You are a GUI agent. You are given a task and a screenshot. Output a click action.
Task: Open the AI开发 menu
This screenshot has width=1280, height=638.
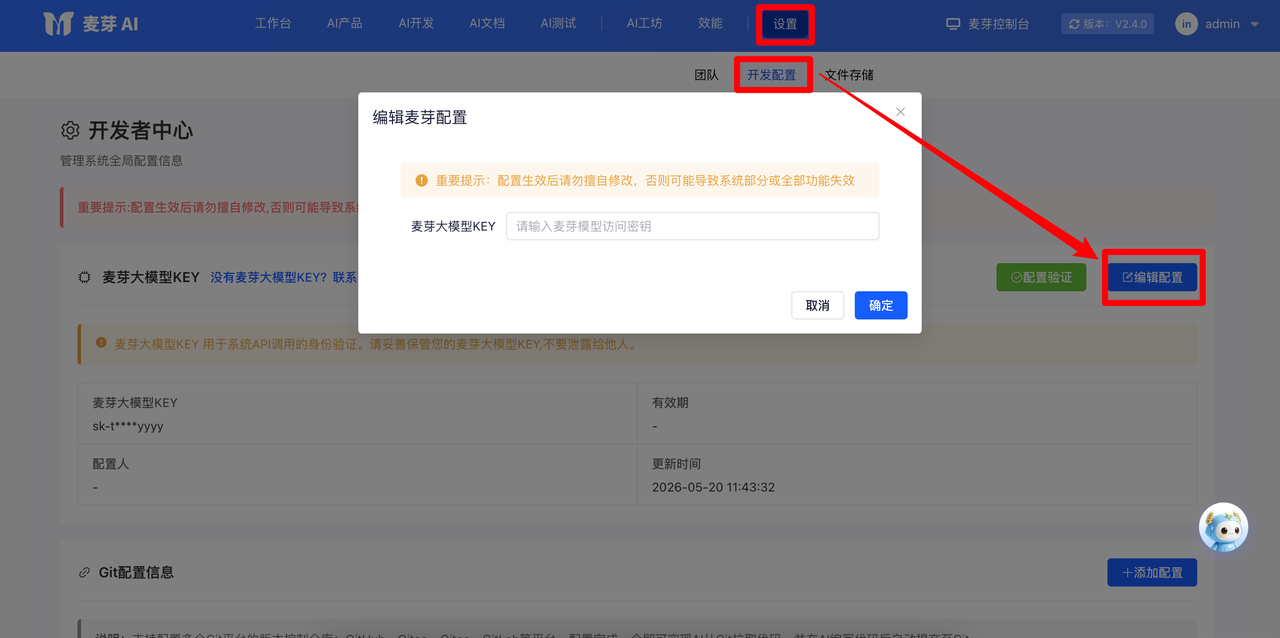click(x=416, y=23)
